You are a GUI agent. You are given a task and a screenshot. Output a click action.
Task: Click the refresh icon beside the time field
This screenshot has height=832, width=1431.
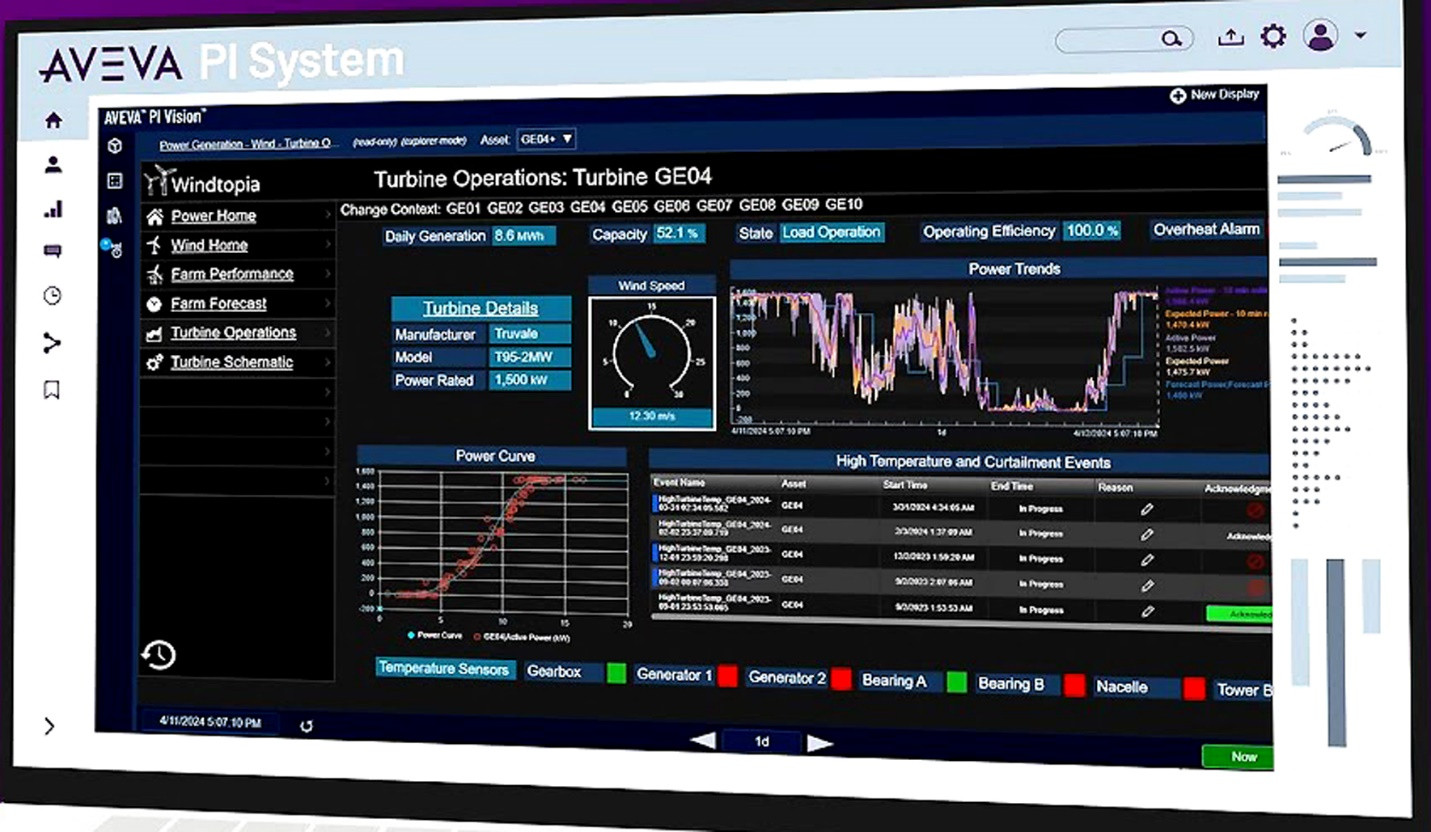tap(306, 726)
